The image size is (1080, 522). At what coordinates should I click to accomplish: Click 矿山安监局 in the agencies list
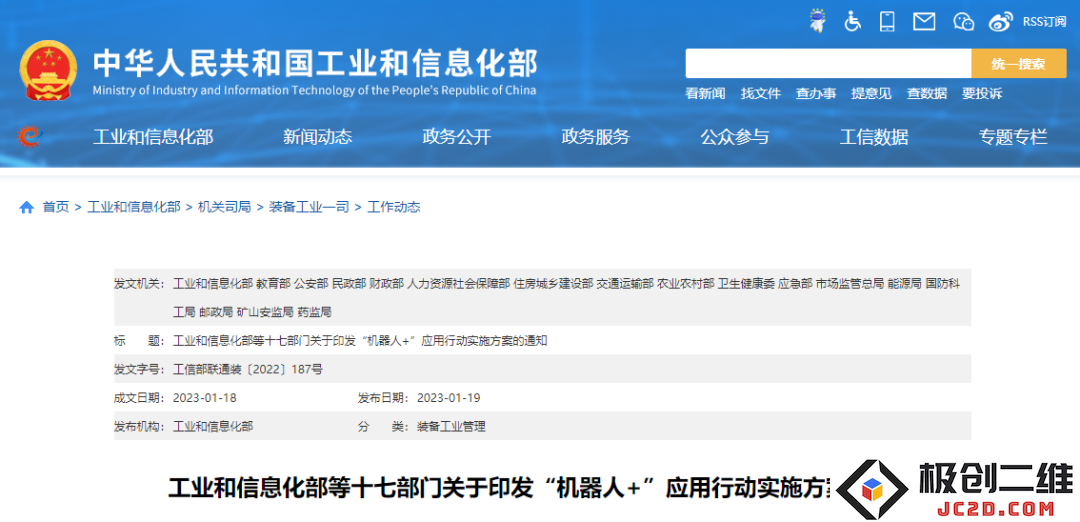coord(265,313)
